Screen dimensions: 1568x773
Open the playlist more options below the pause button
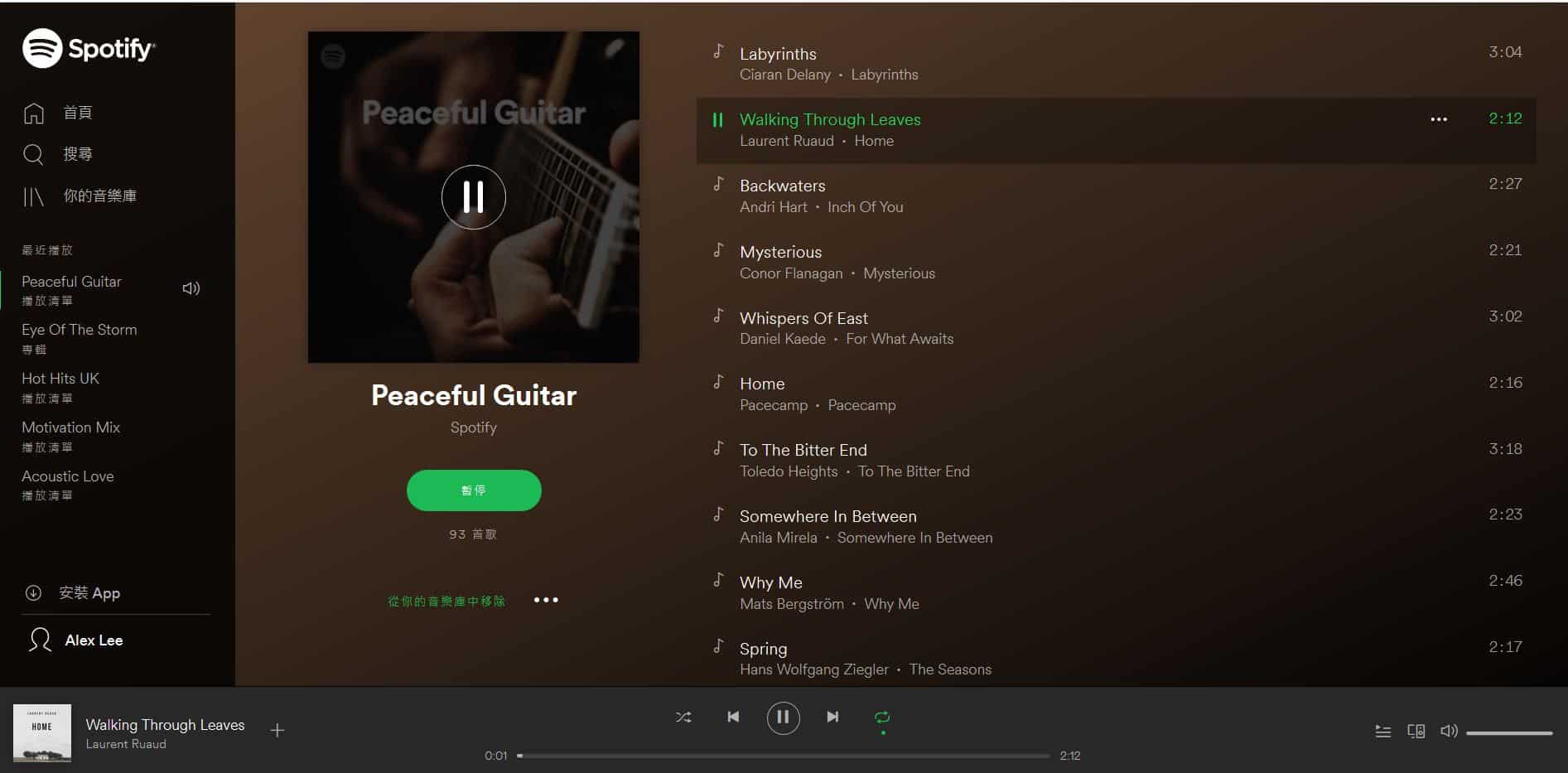[546, 600]
